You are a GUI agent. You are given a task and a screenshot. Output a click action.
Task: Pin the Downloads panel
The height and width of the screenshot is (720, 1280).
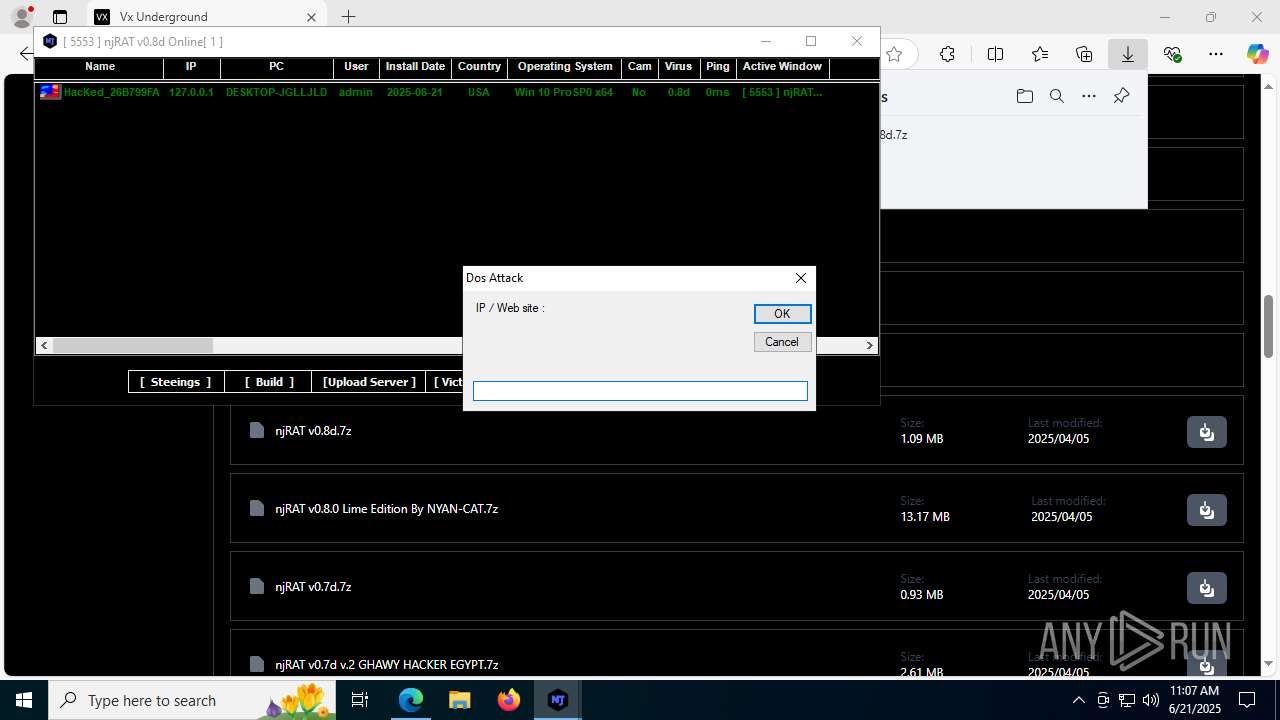coord(1121,96)
